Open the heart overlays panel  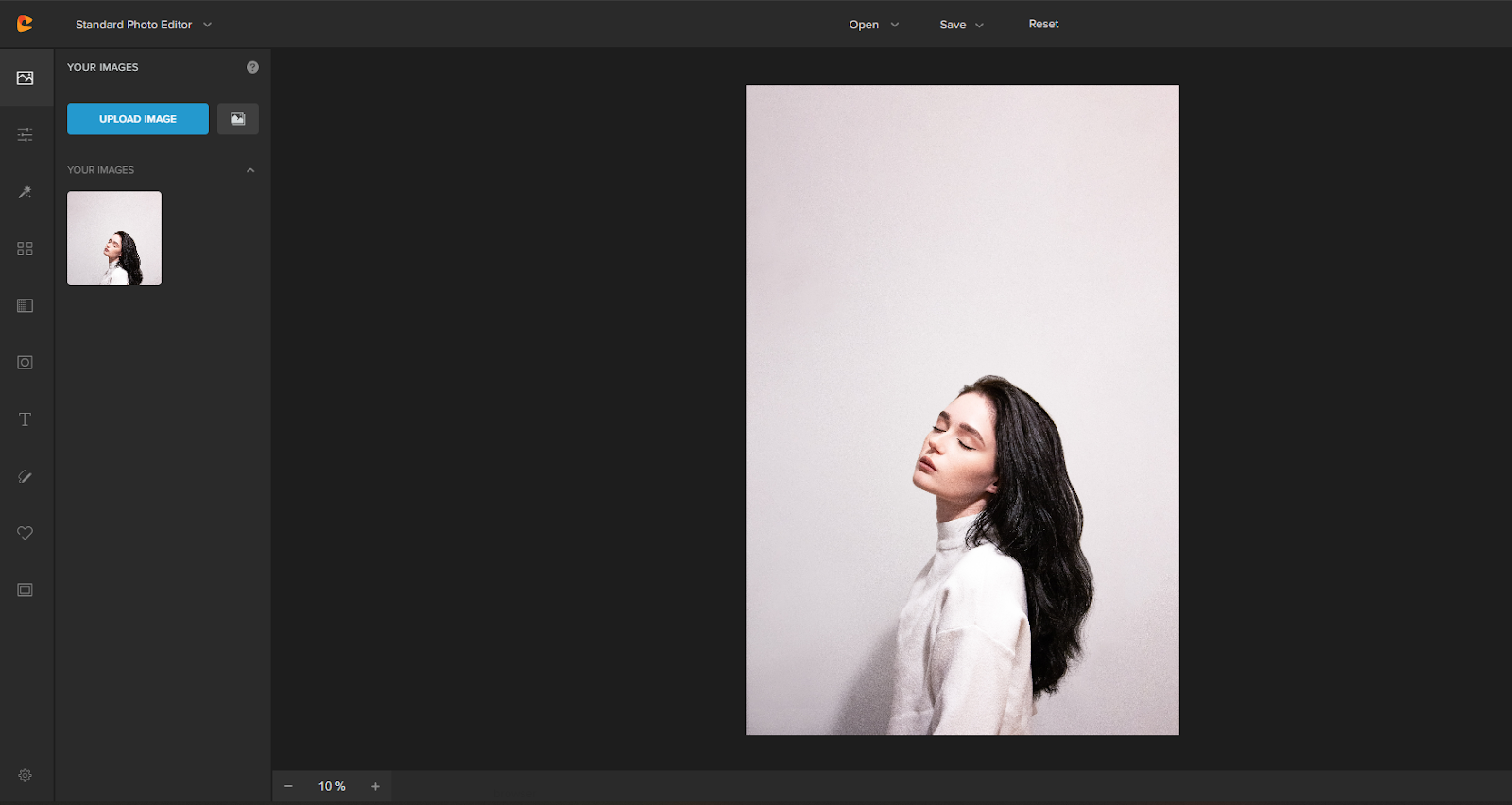tap(26, 533)
